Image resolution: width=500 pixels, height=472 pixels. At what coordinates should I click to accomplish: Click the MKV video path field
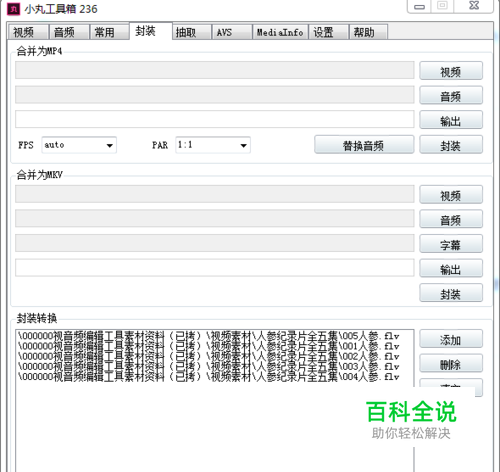pos(215,194)
